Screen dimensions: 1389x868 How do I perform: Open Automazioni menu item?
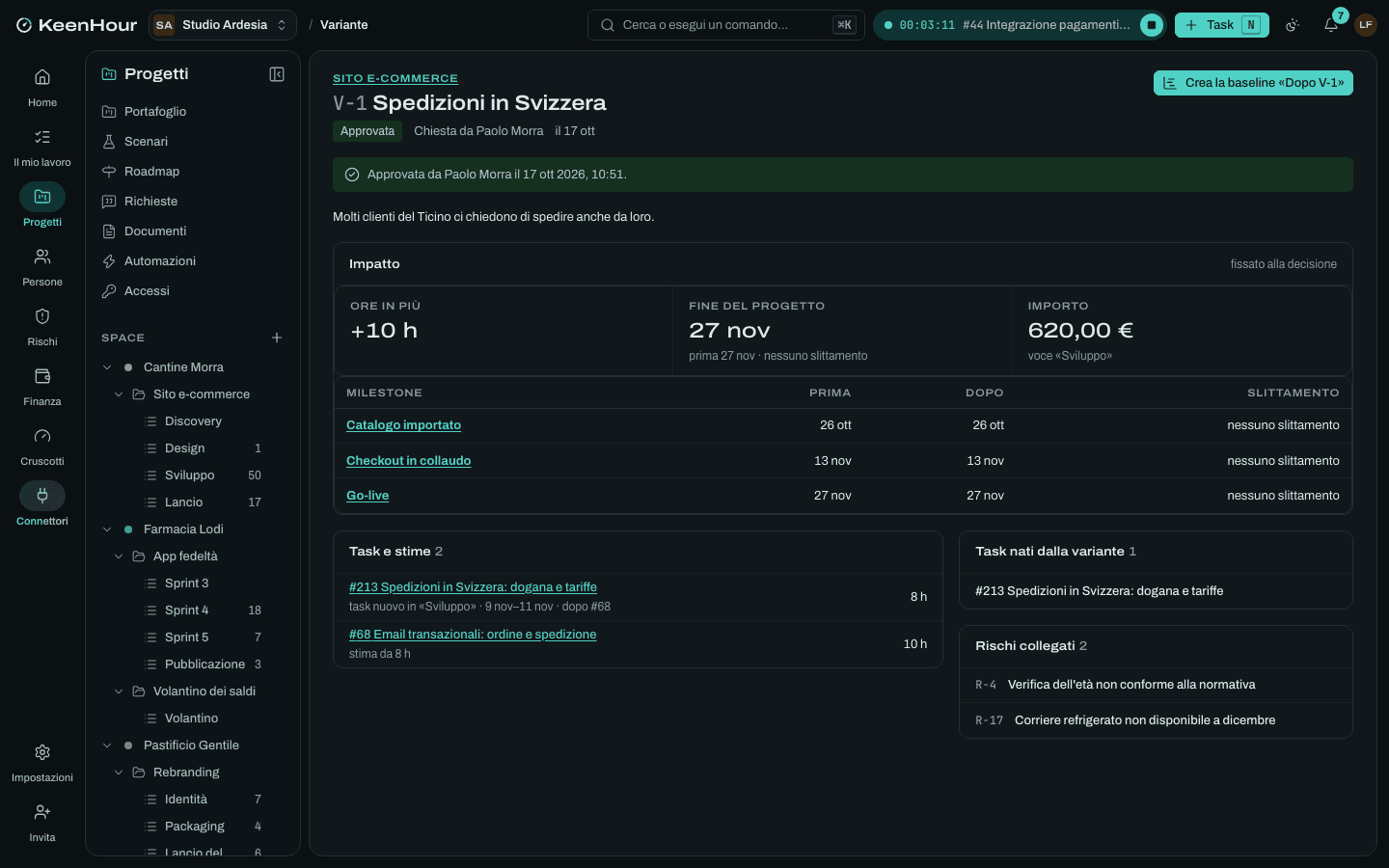coord(193,260)
